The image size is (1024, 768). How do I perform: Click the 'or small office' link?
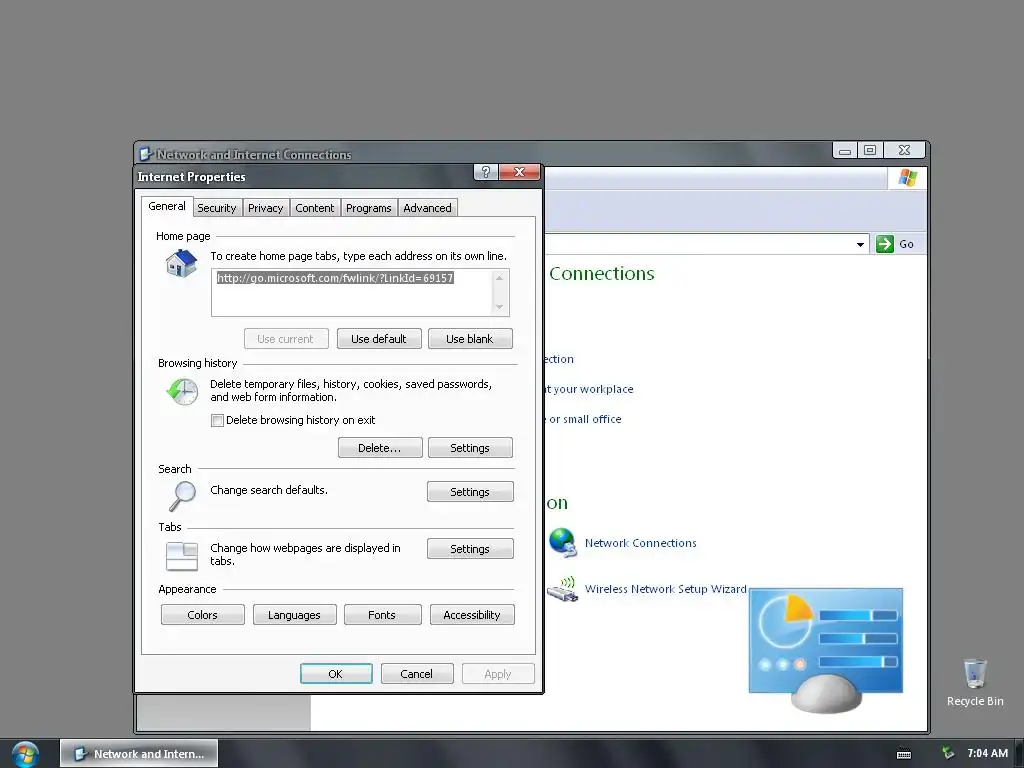(x=585, y=419)
